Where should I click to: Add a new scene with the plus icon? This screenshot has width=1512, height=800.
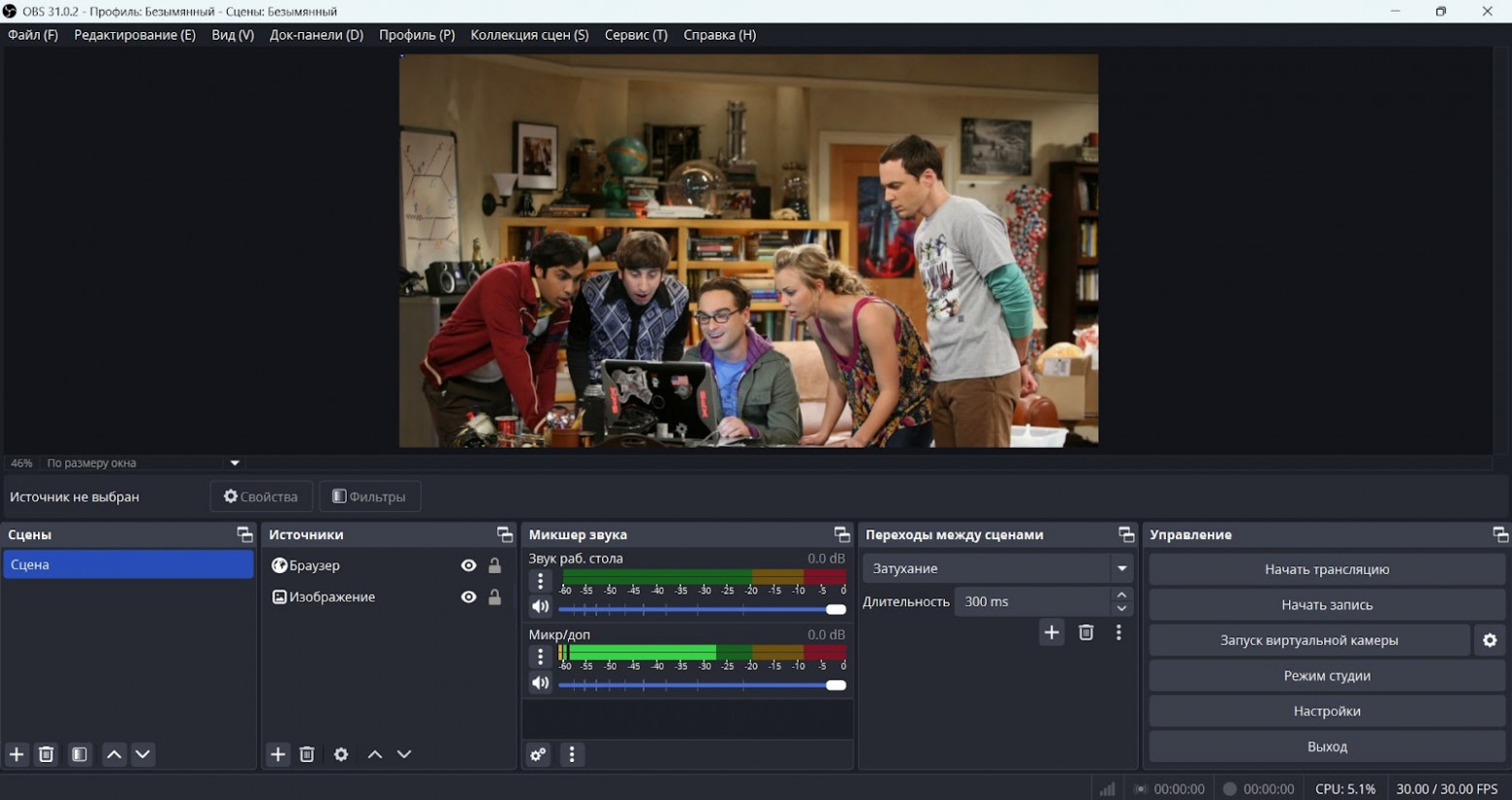coord(16,754)
